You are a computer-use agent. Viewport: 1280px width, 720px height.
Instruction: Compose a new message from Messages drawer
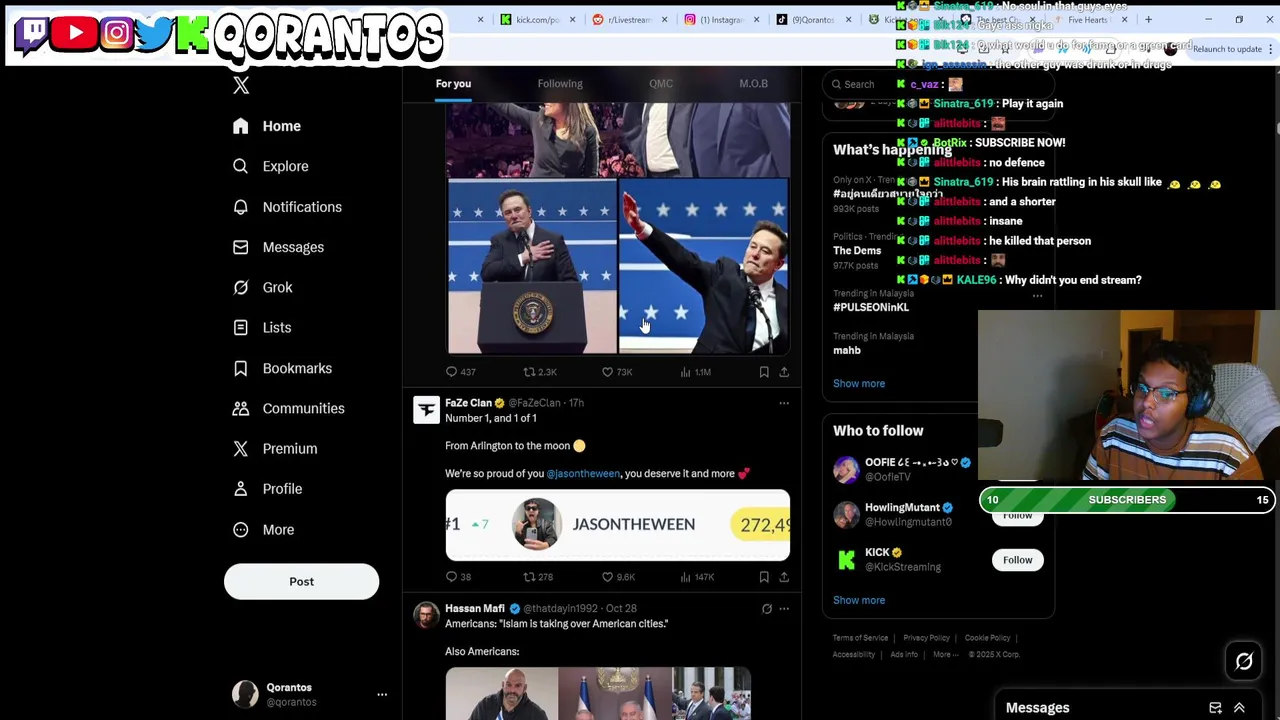coord(1215,708)
